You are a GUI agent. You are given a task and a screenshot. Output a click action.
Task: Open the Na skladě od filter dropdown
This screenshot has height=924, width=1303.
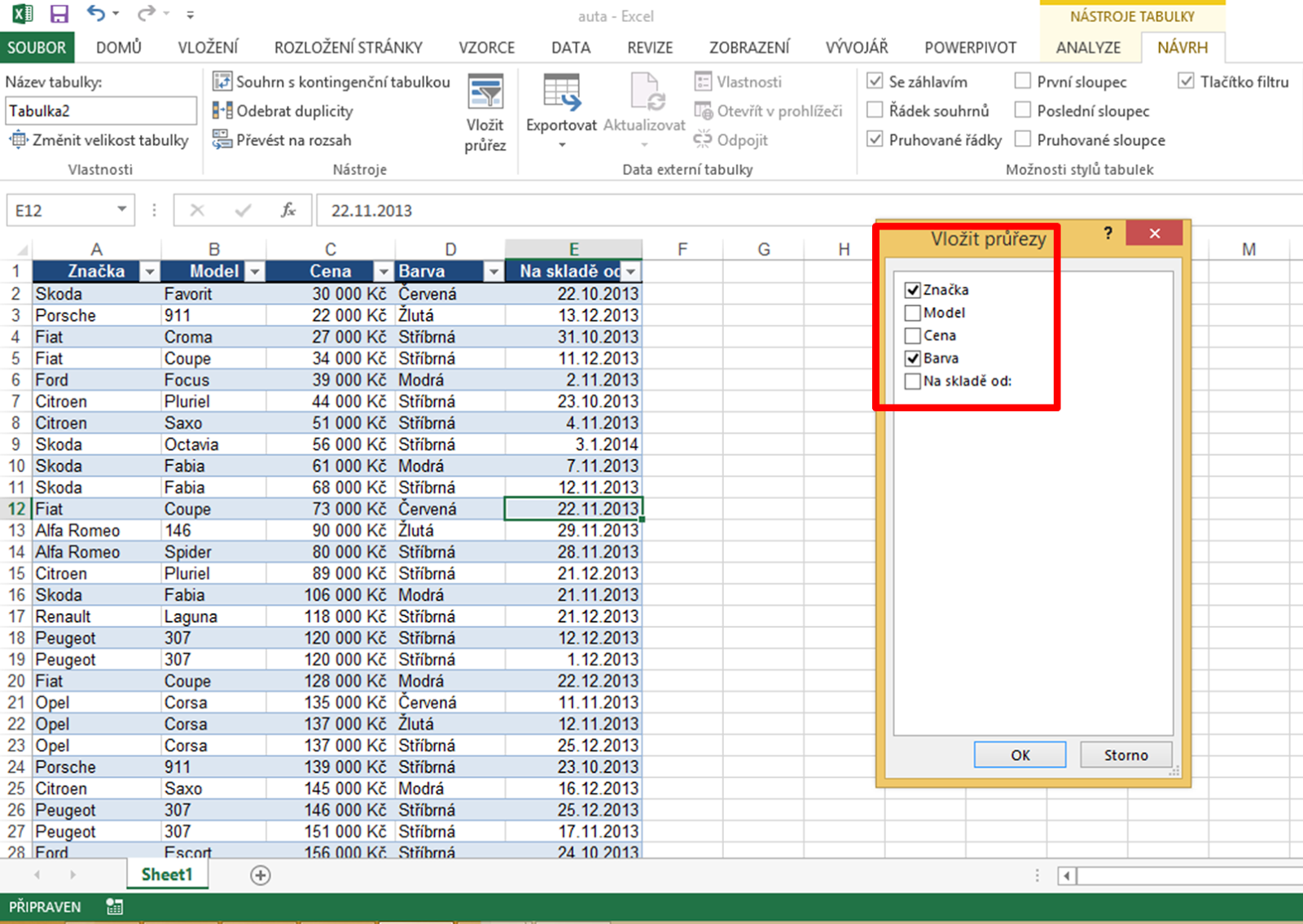631,272
